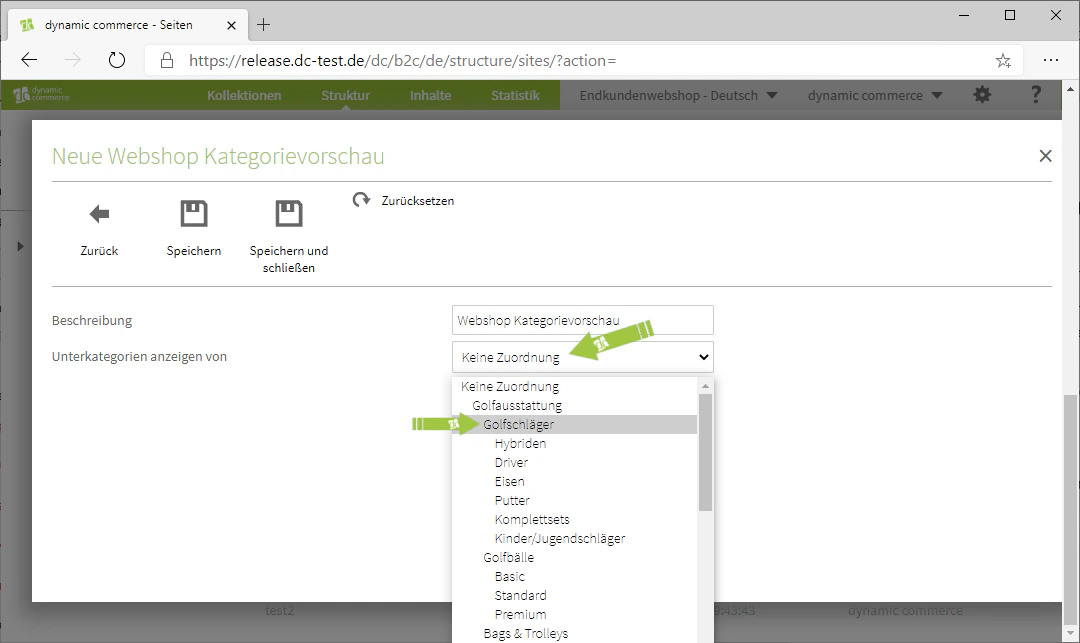Open the Inhalte menu
The height and width of the screenshot is (643, 1080).
[430, 95]
